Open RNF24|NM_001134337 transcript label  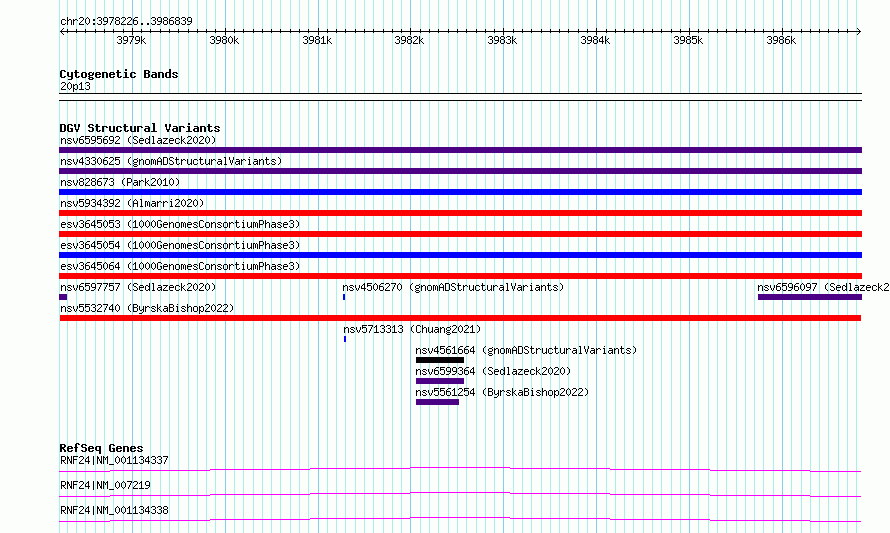tap(114, 460)
